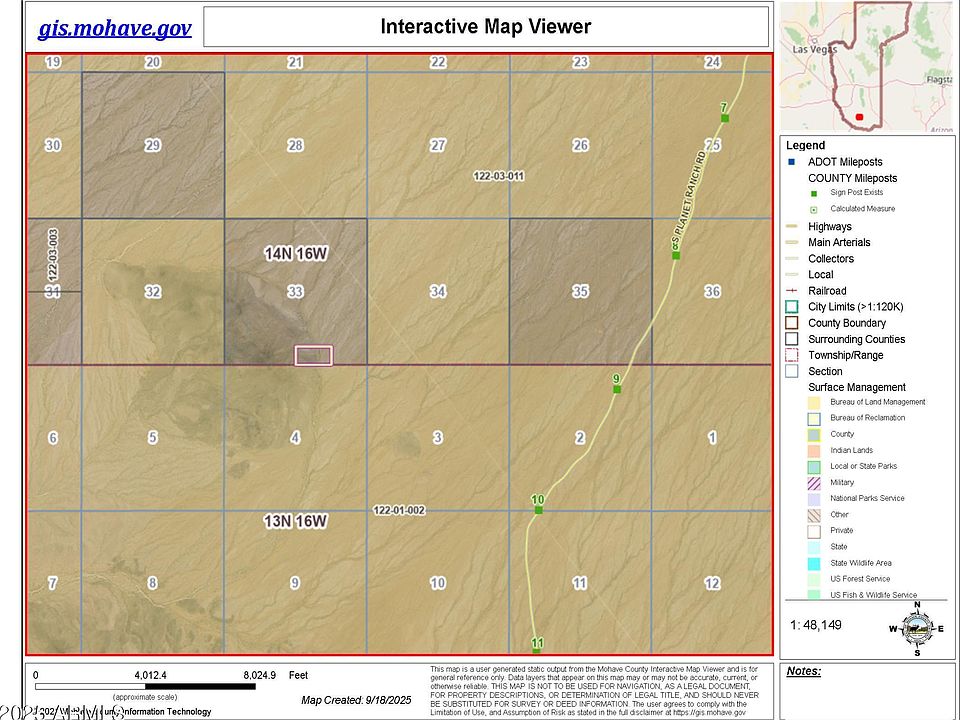Image resolution: width=960 pixels, height=720 pixels.
Task: Click the Bureau of Reclamation swatch
Action: point(814,419)
